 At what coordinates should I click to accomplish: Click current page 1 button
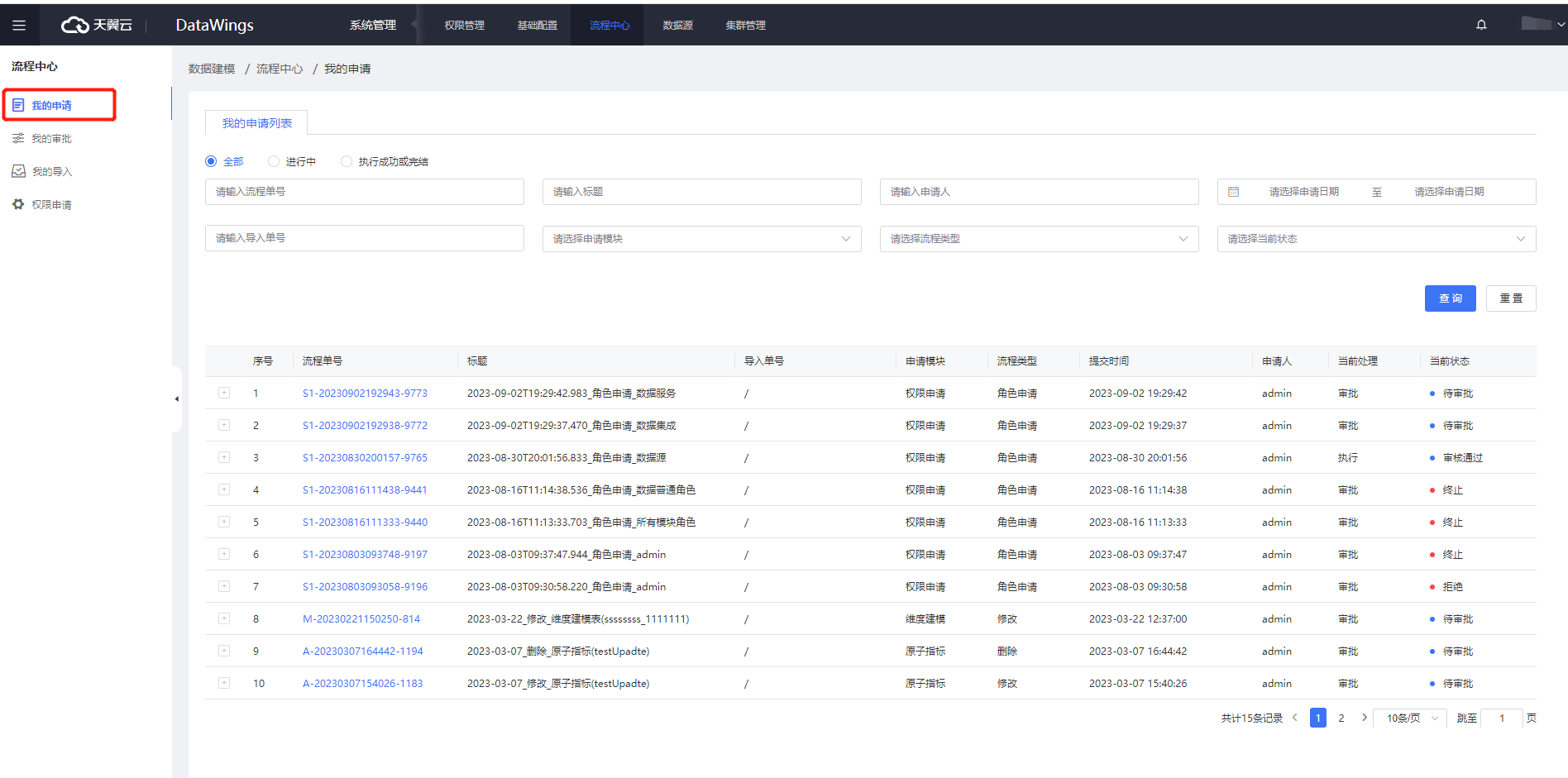(x=1318, y=718)
